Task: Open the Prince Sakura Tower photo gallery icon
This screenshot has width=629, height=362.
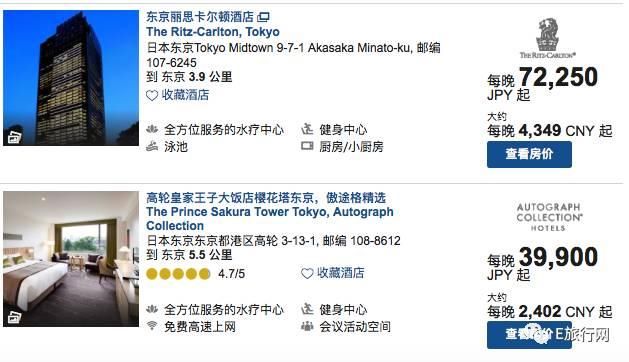Action: pos(14,317)
